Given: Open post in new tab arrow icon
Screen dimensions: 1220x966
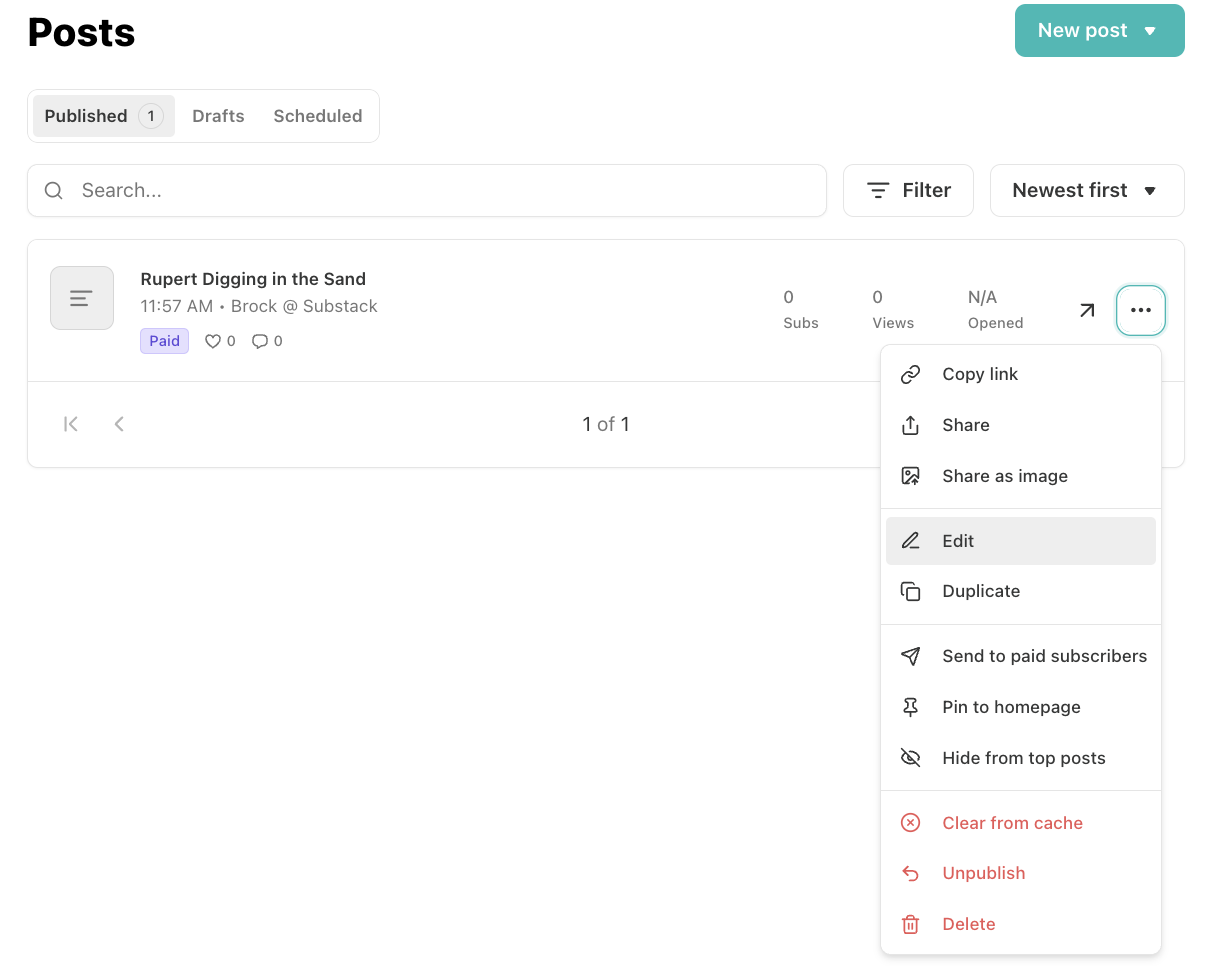Looking at the screenshot, I should coord(1086,311).
